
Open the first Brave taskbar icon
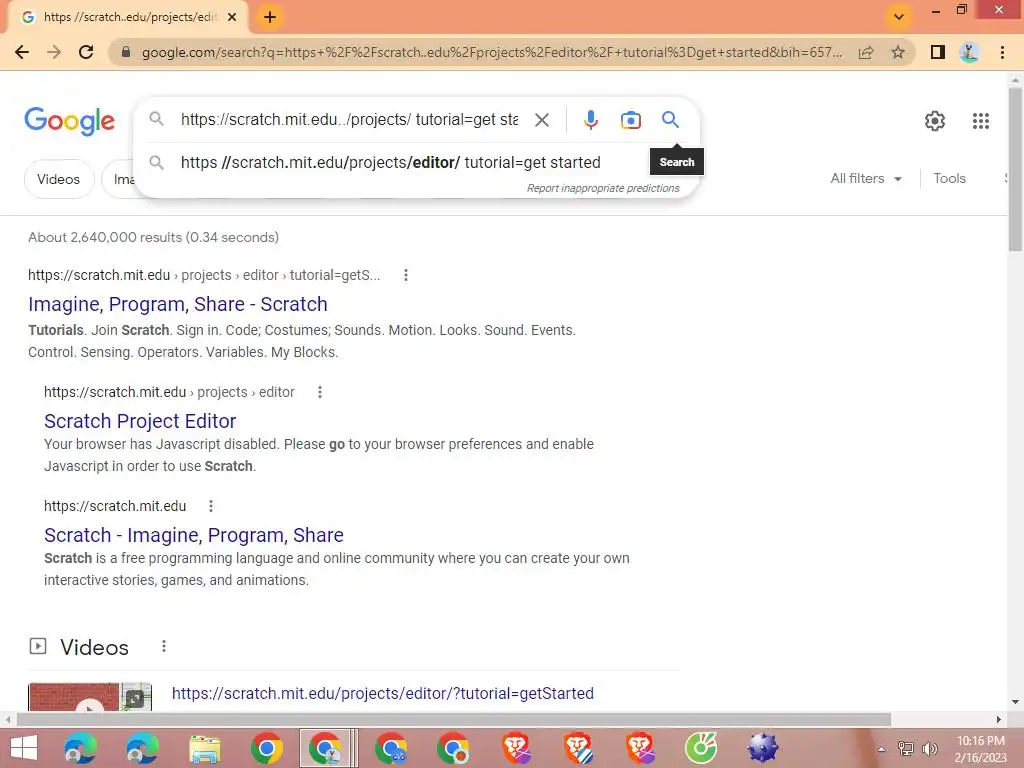click(x=516, y=748)
